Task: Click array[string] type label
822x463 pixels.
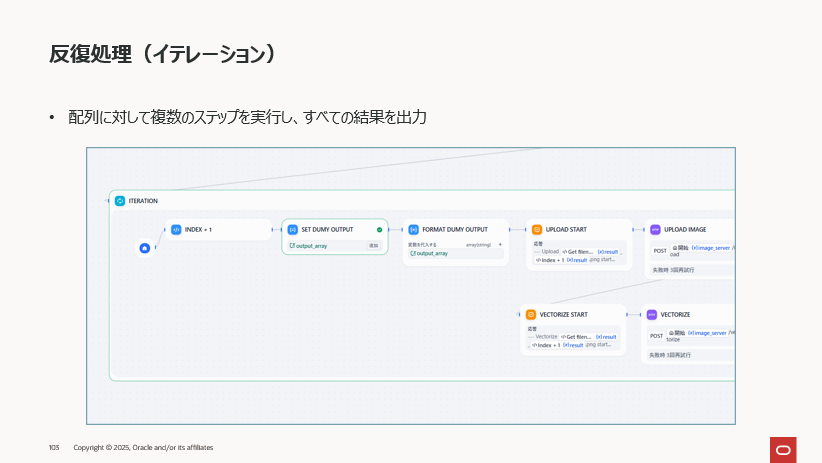Action: coord(478,245)
